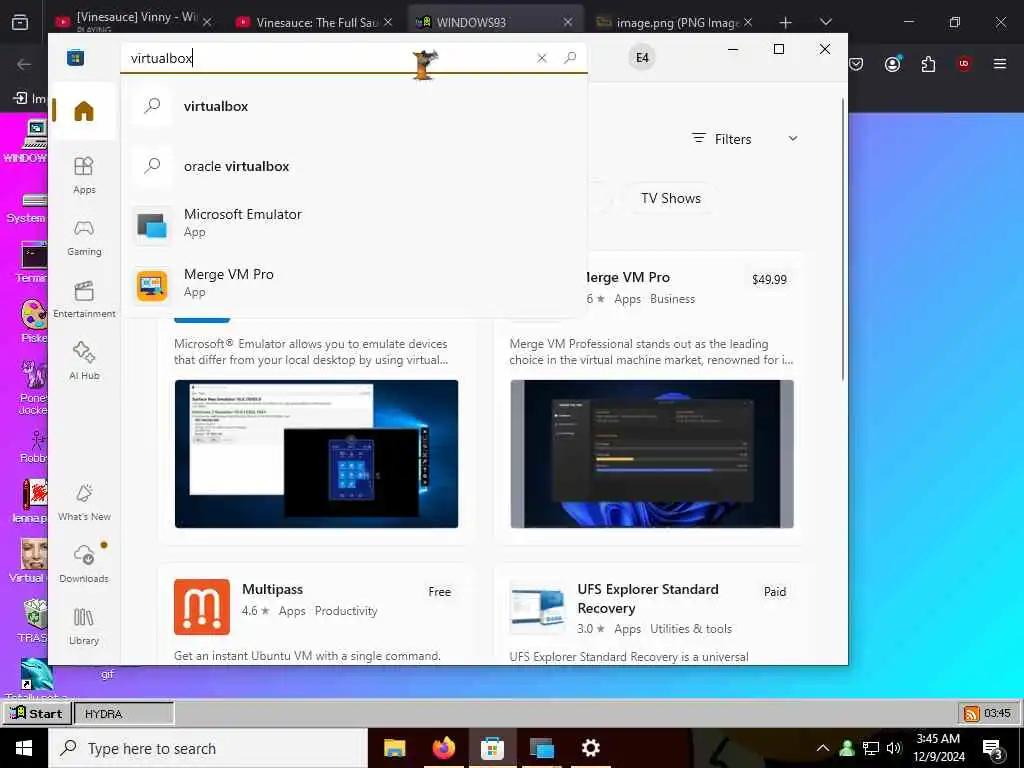Click the volume speaker tray icon
Image resolution: width=1024 pixels, height=768 pixels.
(x=894, y=748)
